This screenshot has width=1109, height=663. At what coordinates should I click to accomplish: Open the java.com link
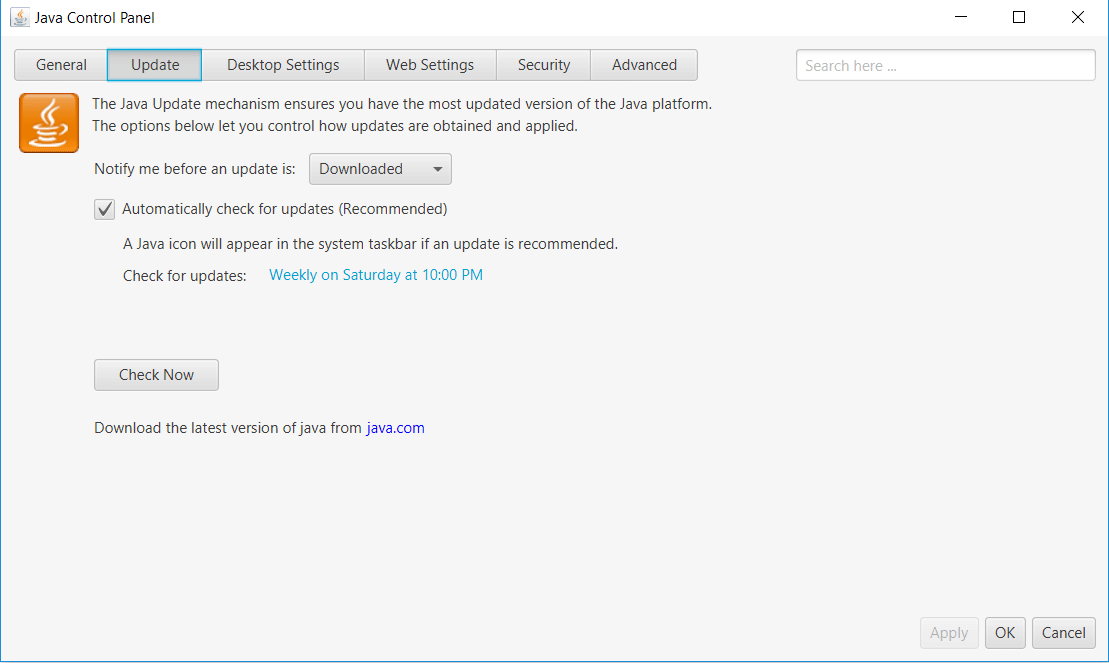point(395,427)
